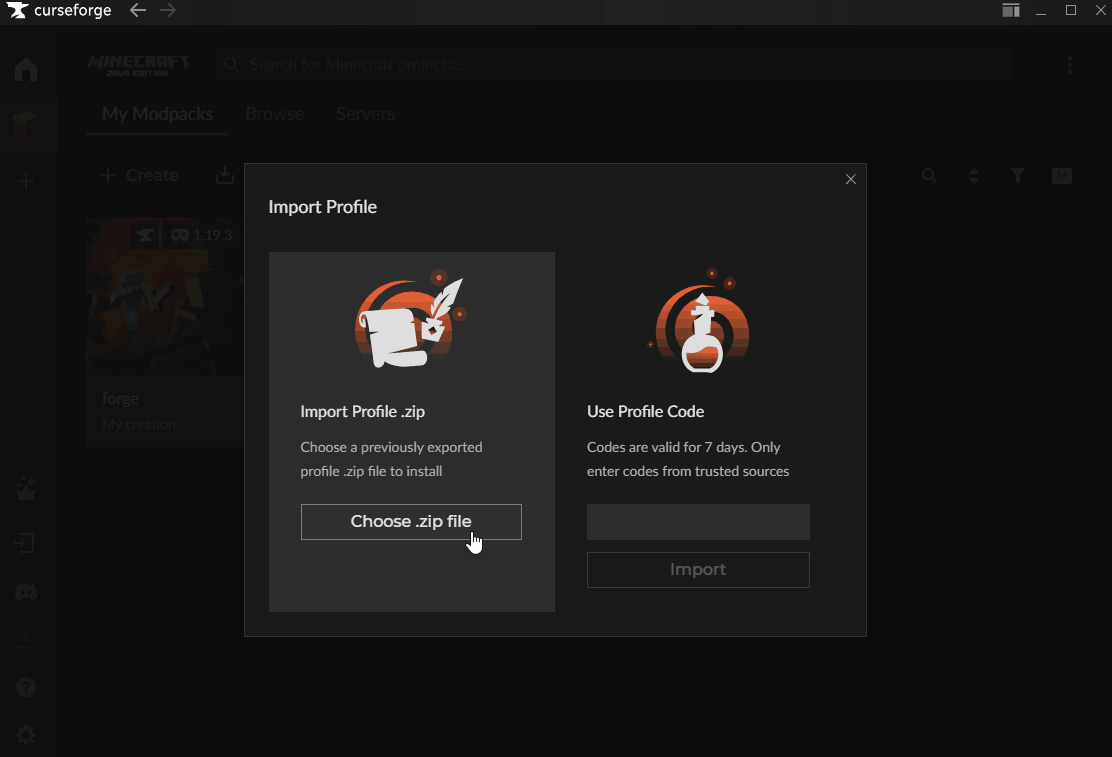This screenshot has width=1112, height=757.
Task: Open the premium crown icon in sidebar
Action: [26, 488]
